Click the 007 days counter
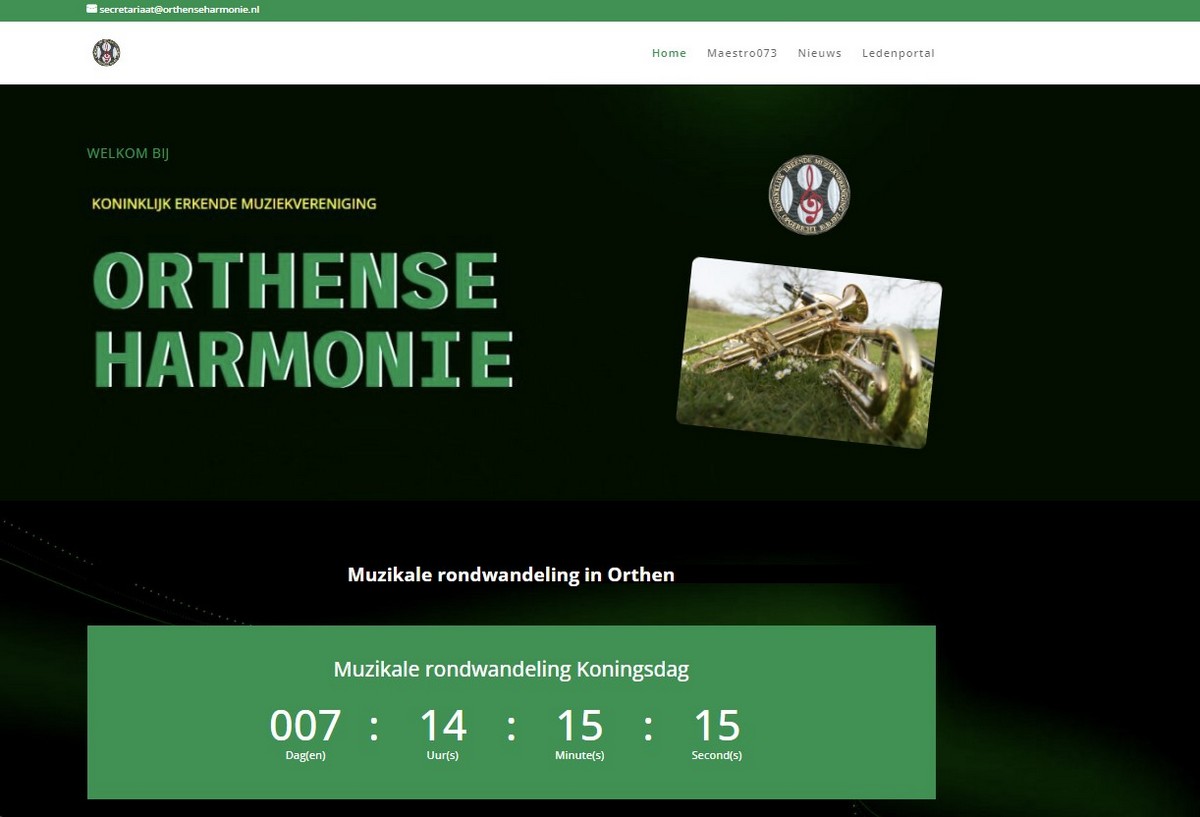This screenshot has width=1200, height=817. click(305, 725)
